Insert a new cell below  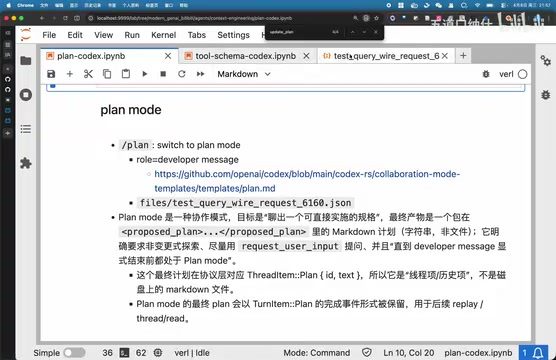(70, 74)
